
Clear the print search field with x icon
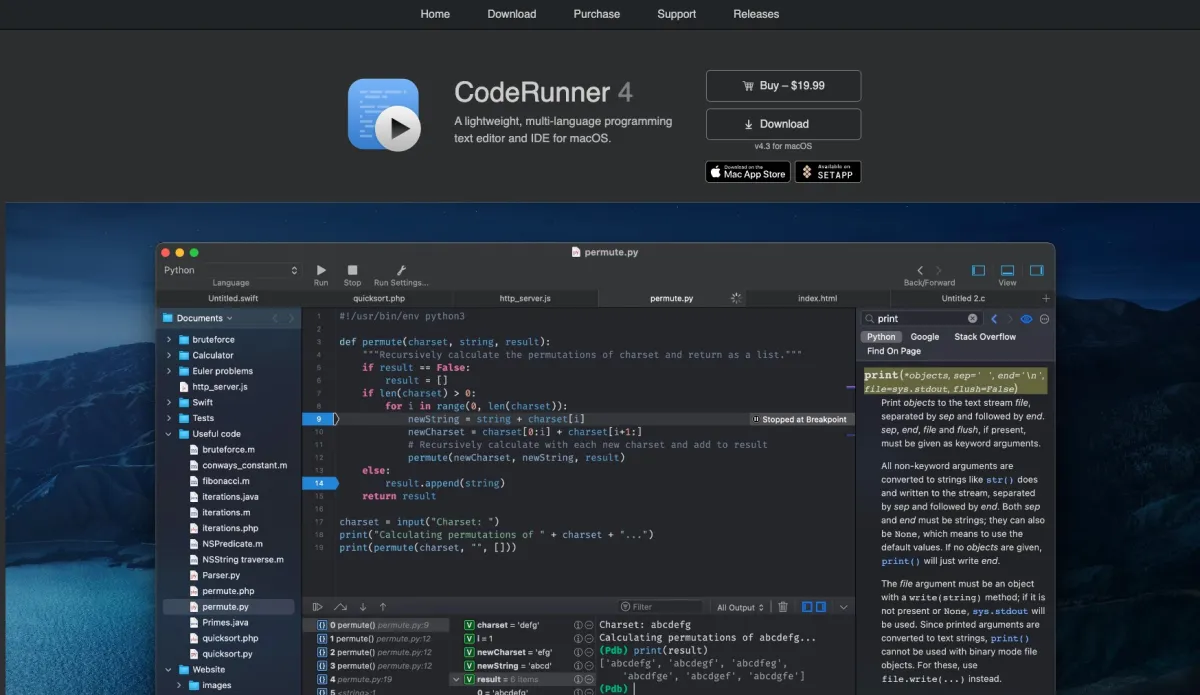(972, 319)
